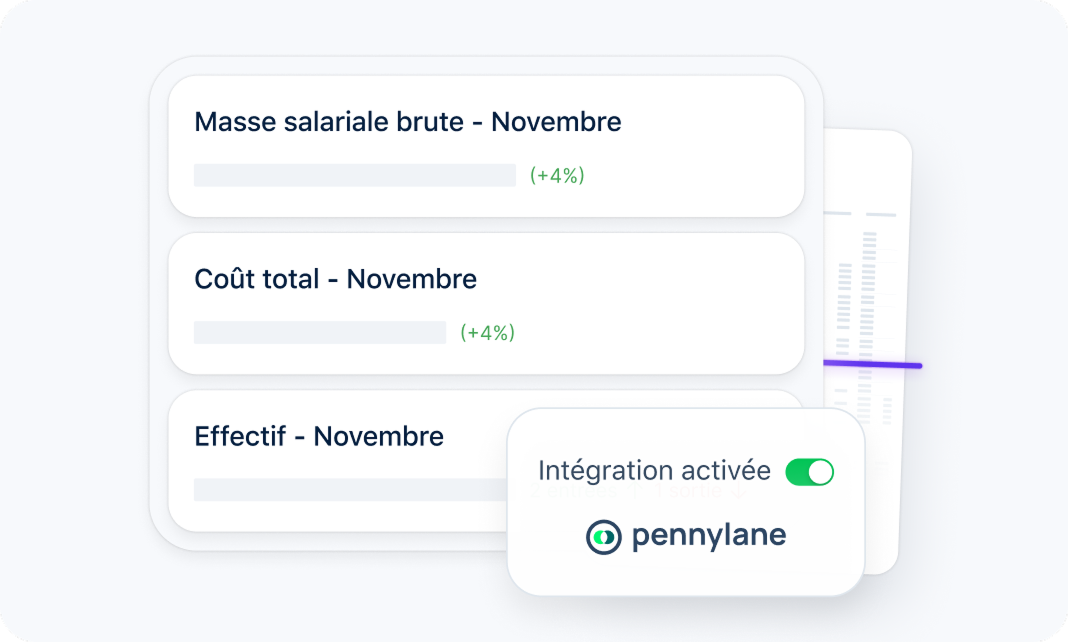Image resolution: width=1068 pixels, height=642 pixels.
Task: Click the small bottom-right column of payslip lines
Action: [887, 410]
